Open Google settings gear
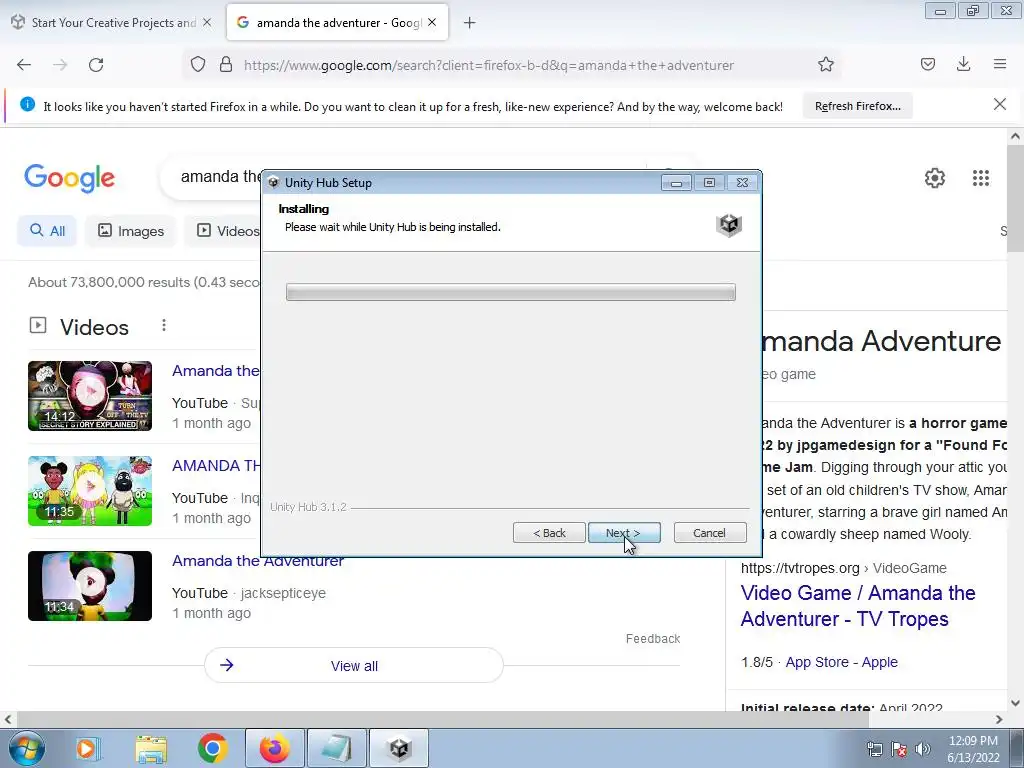 point(935,178)
